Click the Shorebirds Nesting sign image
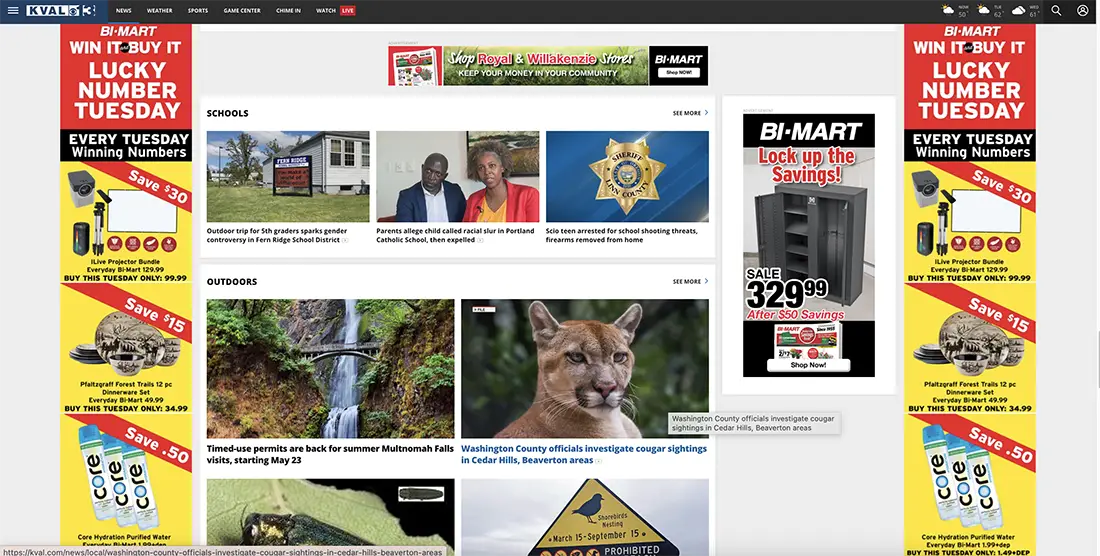Viewport: 1100px width, 556px height. 584,517
